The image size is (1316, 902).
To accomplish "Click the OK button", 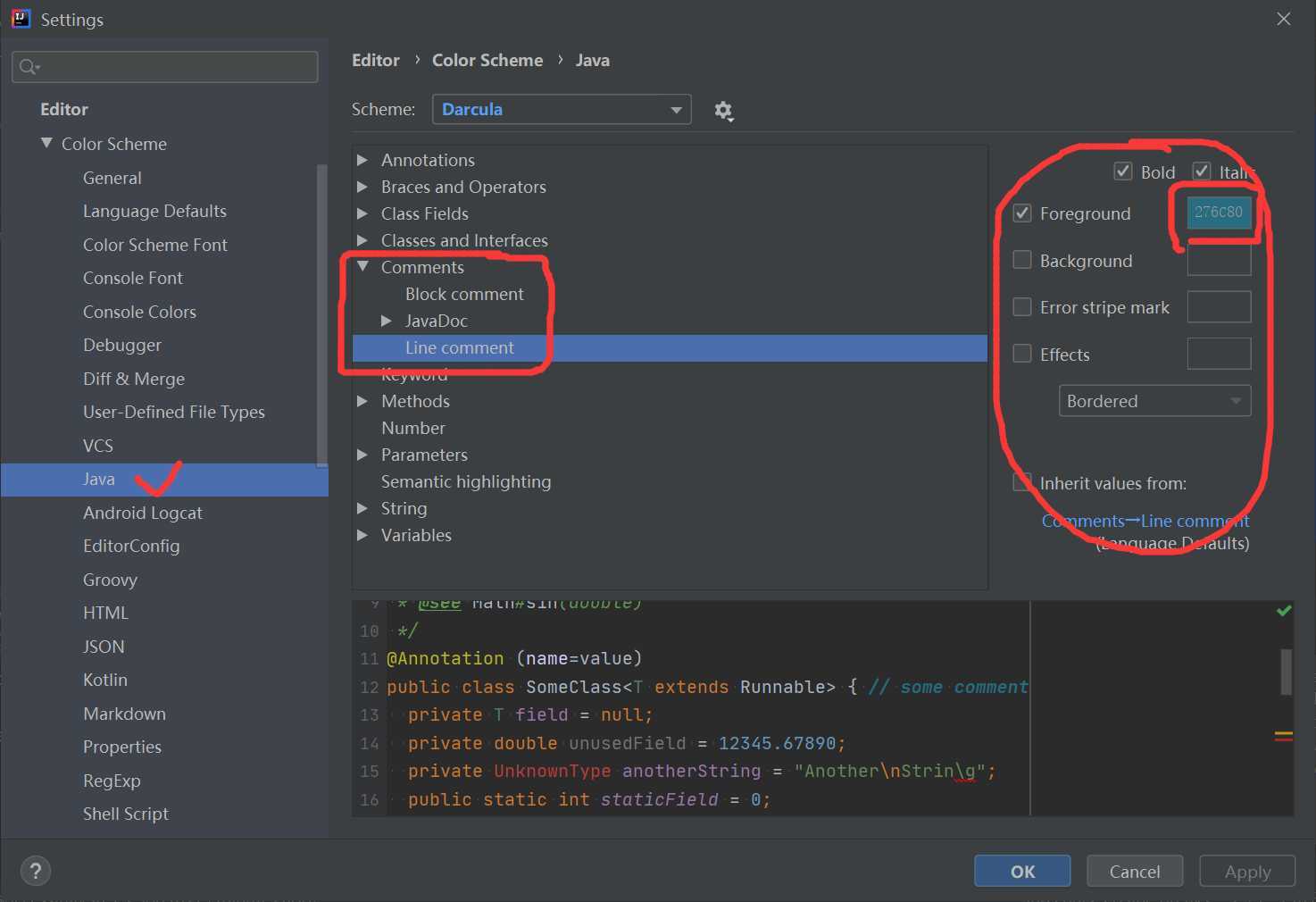I will (x=1022, y=871).
